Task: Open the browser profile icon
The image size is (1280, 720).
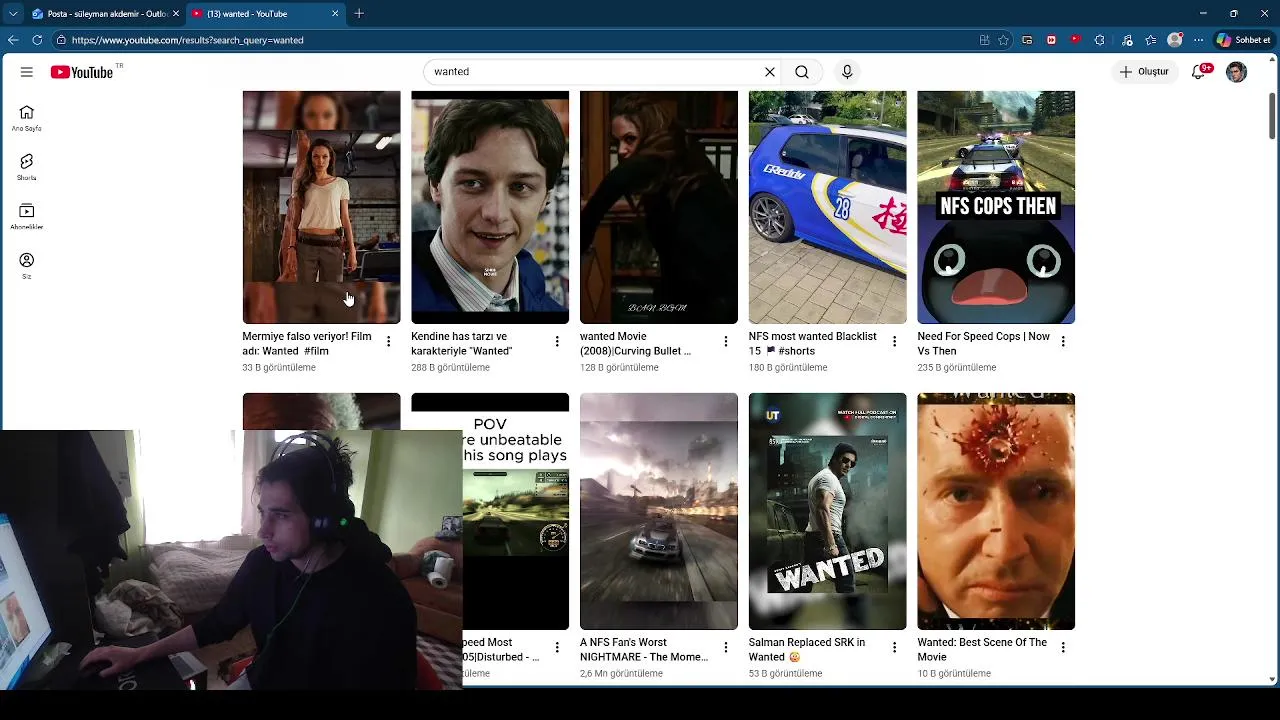Action: click(x=1175, y=40)
